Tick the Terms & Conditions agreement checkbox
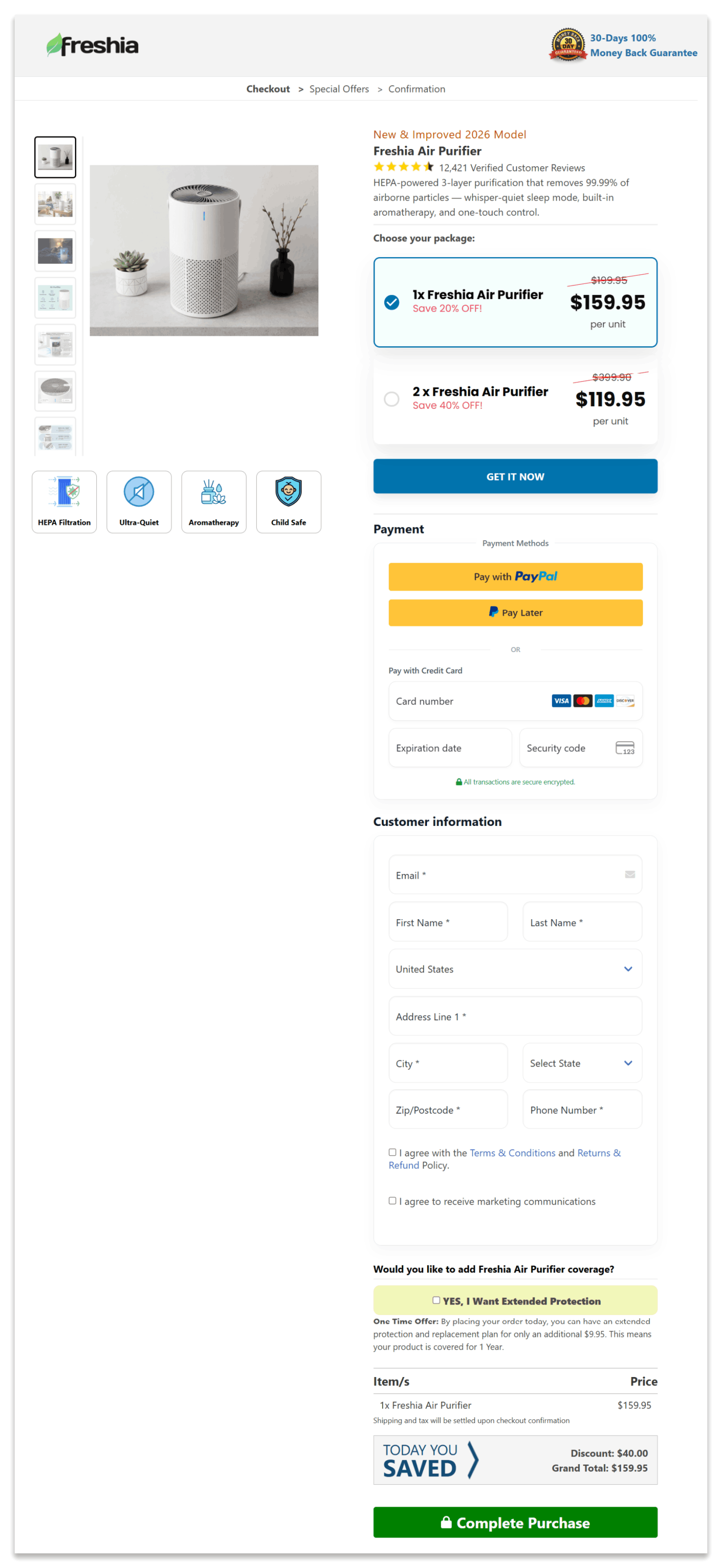Viewport: 722px width, 1568px height. point(392,1152)
